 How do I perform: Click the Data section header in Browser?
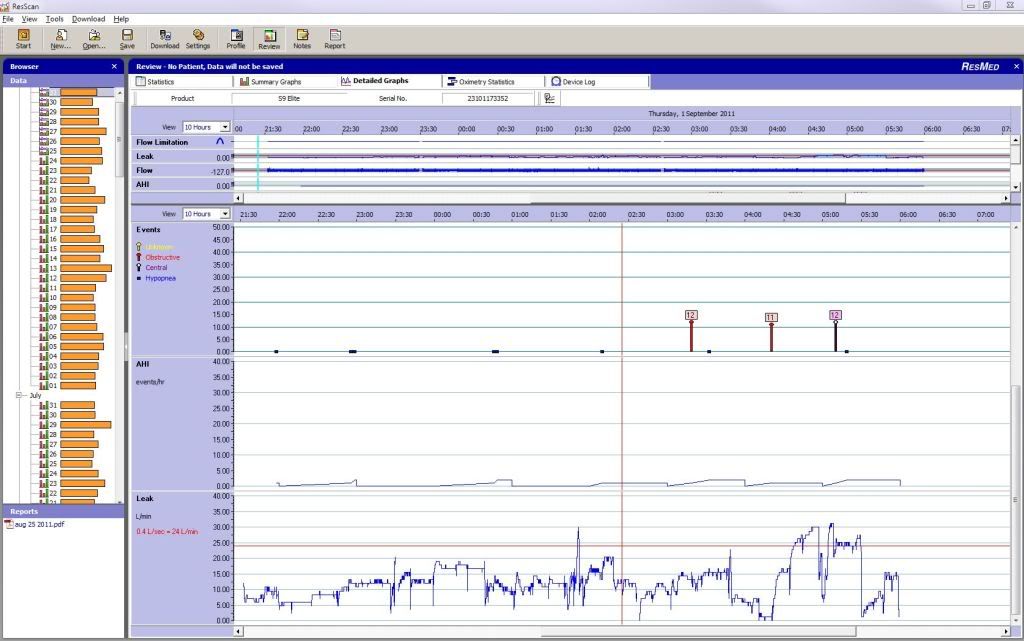(x=63, y=81)
